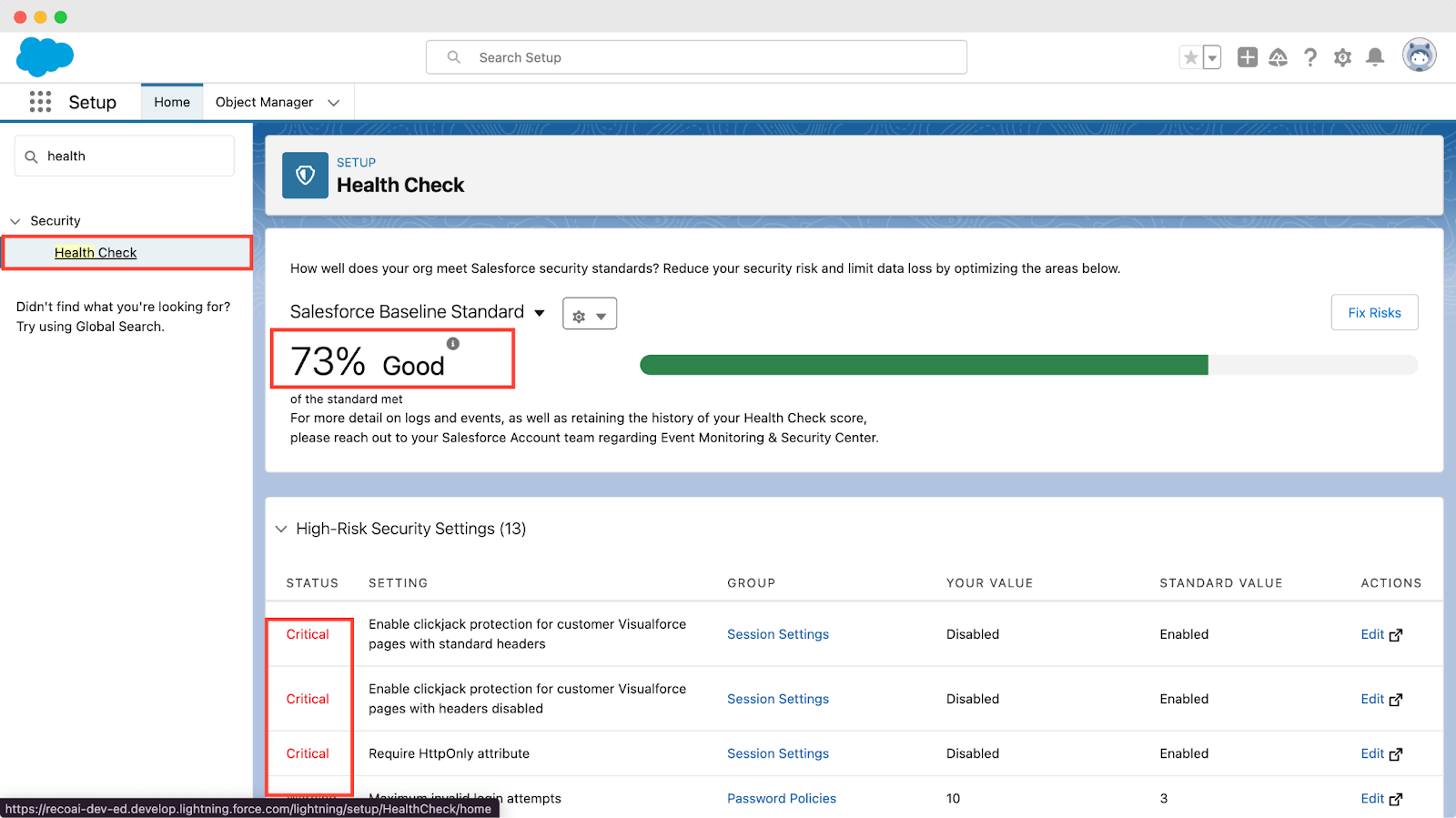Open the global actions plus icon
The height and width of the screenshot is (818, 1456).
pos(1248,57)
